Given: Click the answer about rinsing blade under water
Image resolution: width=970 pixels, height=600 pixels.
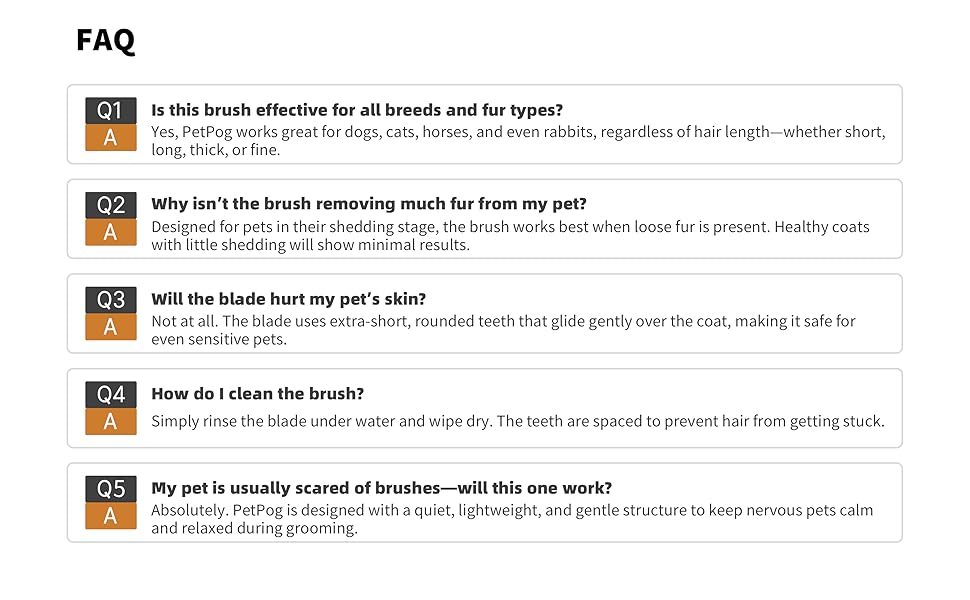Looking at the screenshot, I should point(518,421).
